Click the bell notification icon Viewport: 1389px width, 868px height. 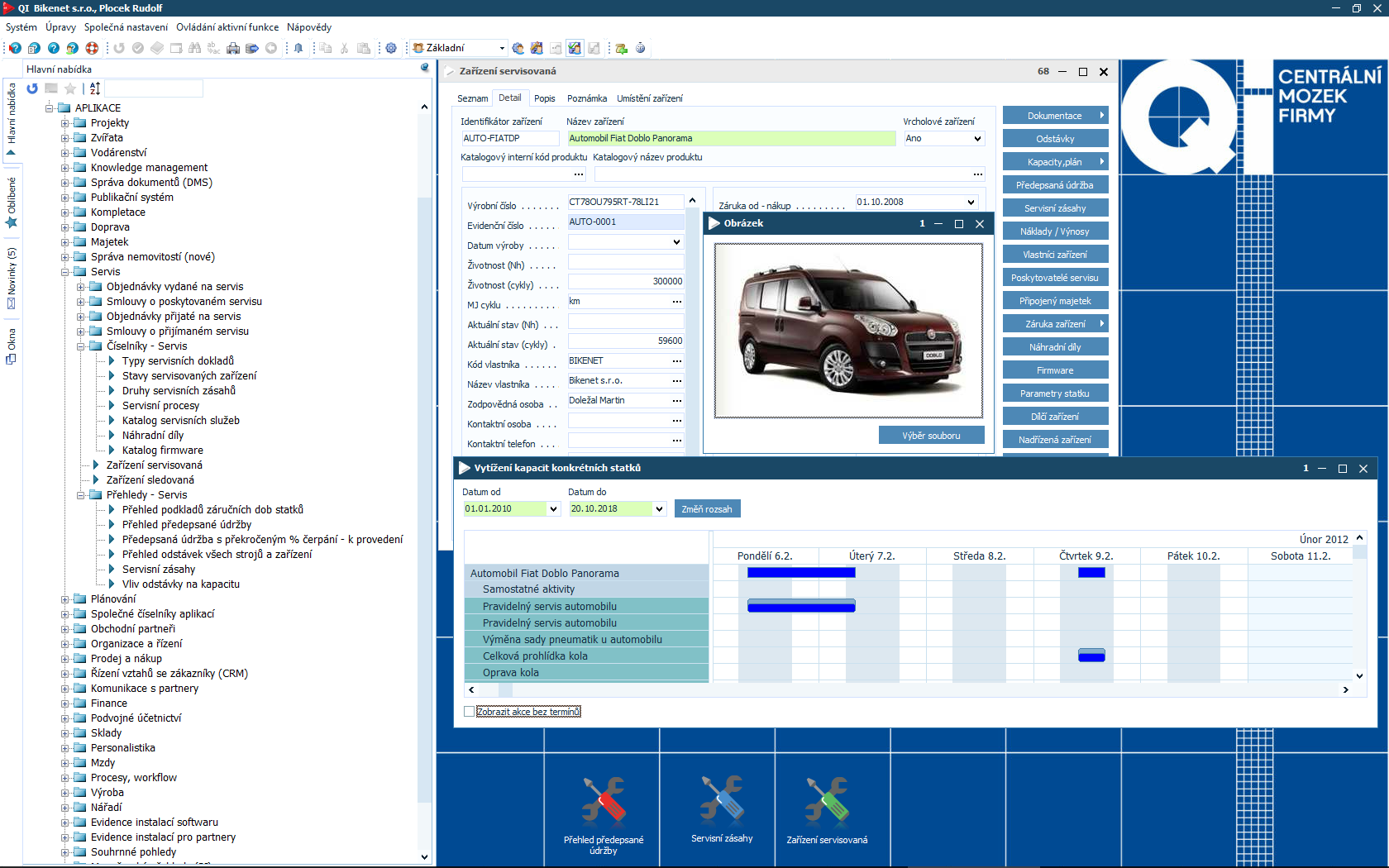pyautogui.click(x=298, y=48)
